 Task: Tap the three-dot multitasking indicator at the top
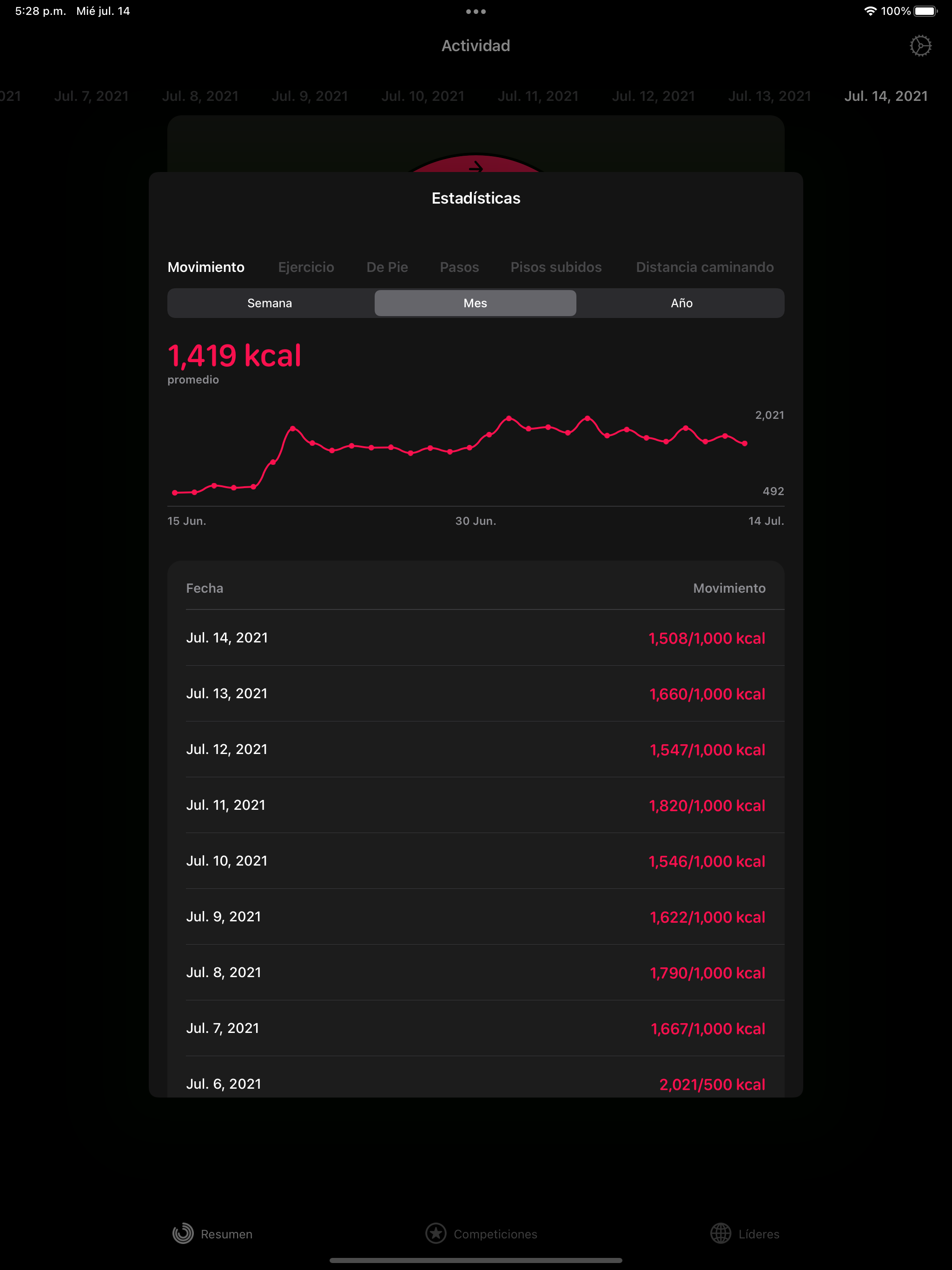[476, 12]
